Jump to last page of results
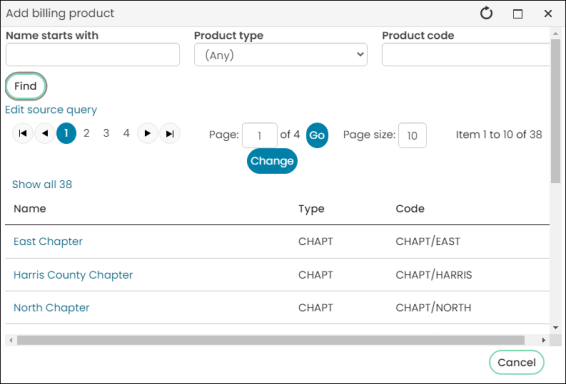The height and width of the screenshot is (384, 566). tap(170, 133)
